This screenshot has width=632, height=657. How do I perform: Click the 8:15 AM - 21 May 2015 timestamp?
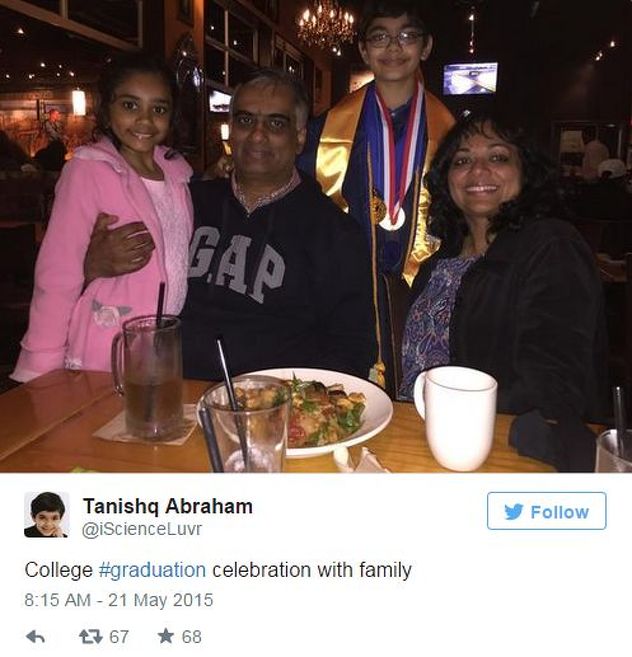[x=119, y=600]
